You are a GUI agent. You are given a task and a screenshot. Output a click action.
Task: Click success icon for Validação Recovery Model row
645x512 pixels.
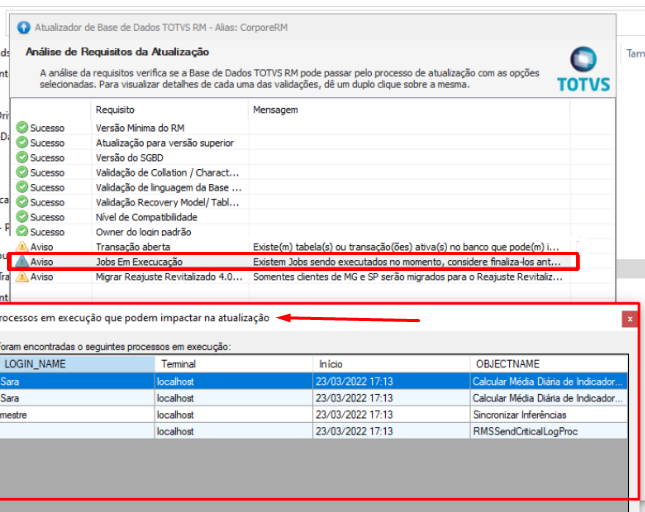tap(22, 202)
